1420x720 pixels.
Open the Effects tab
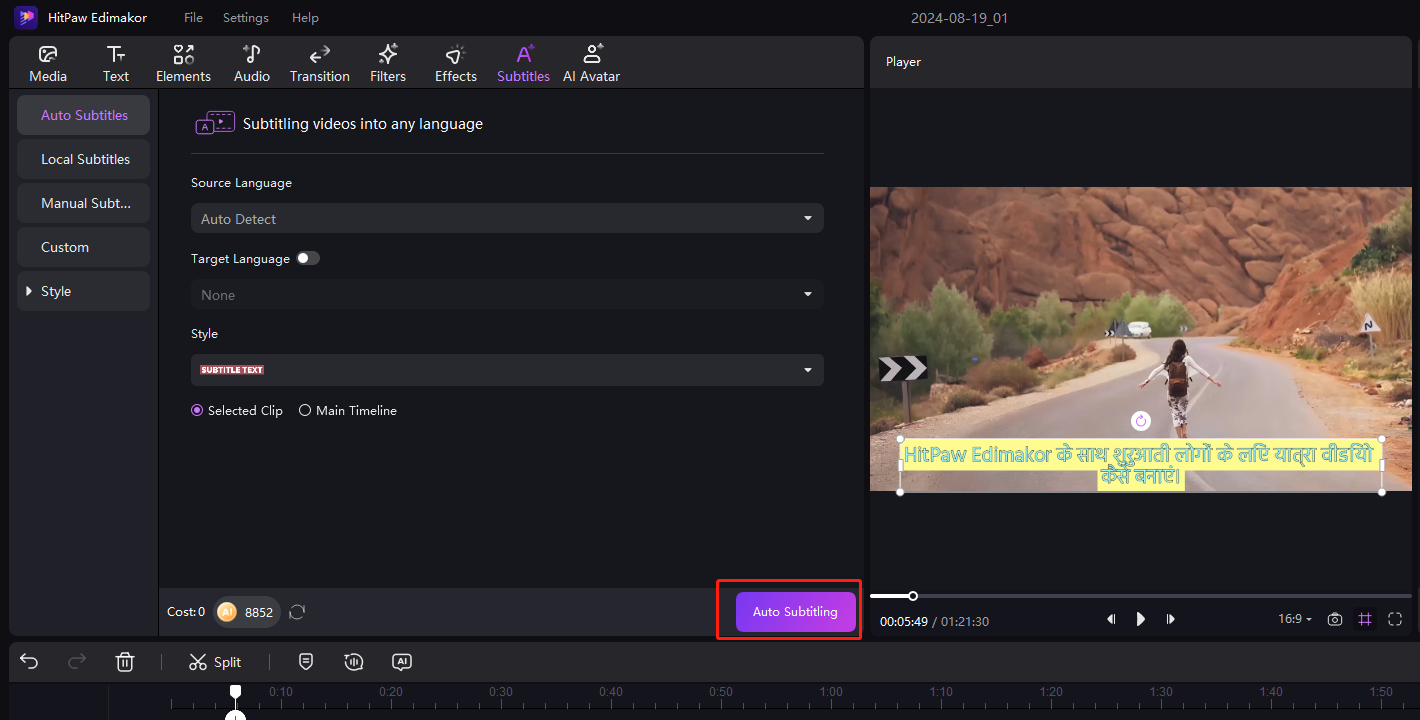coord(456,64)
